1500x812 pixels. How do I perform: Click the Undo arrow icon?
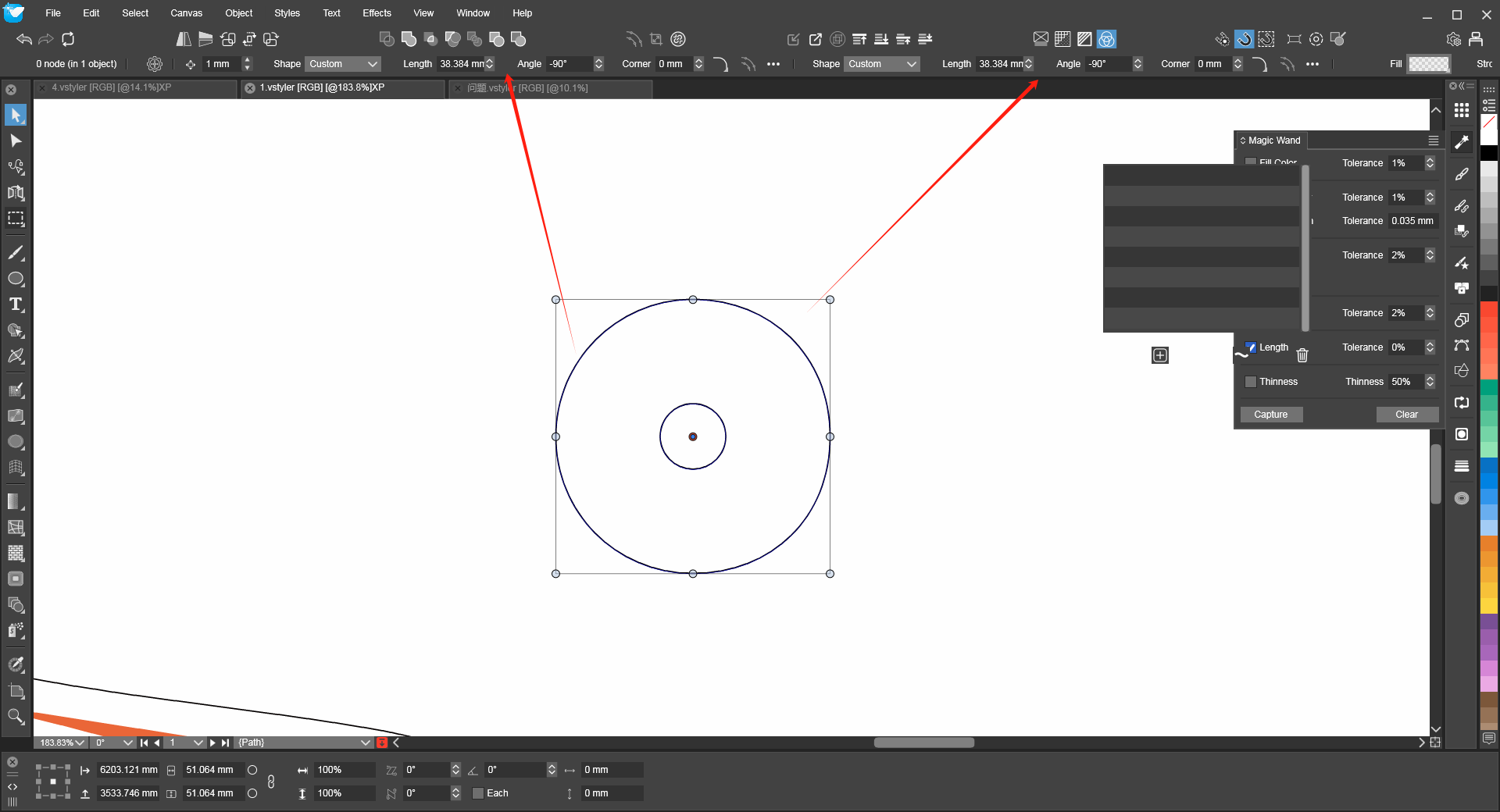(24, 39)
